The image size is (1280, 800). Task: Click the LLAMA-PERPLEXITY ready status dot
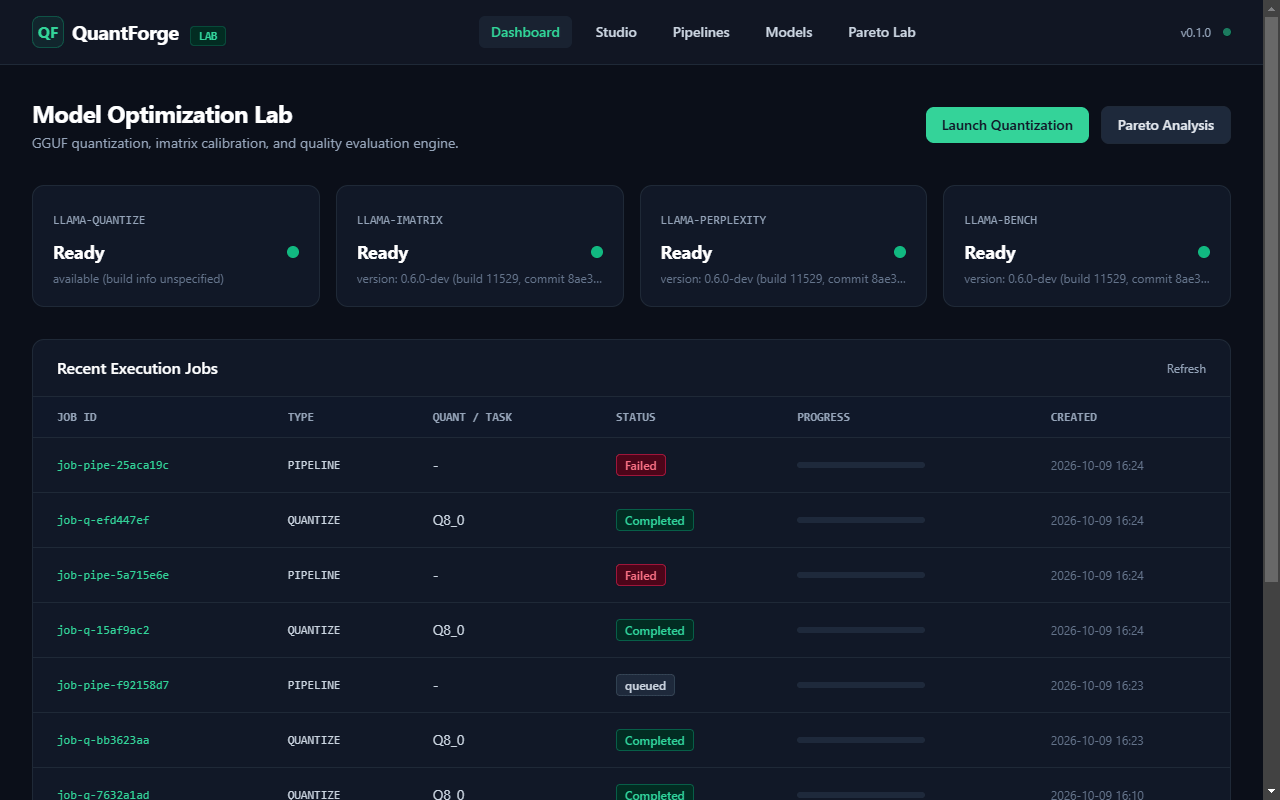pyautogui.click(x=900, y=252)
